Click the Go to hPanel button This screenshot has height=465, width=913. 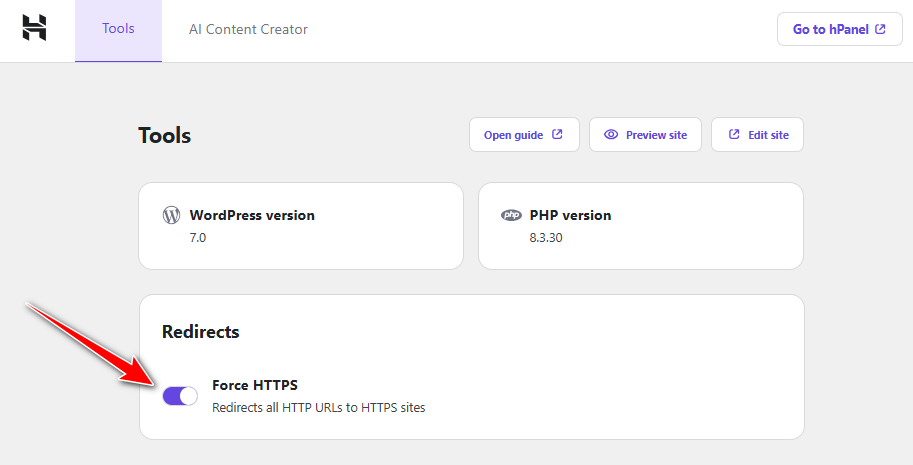[840, 29]
